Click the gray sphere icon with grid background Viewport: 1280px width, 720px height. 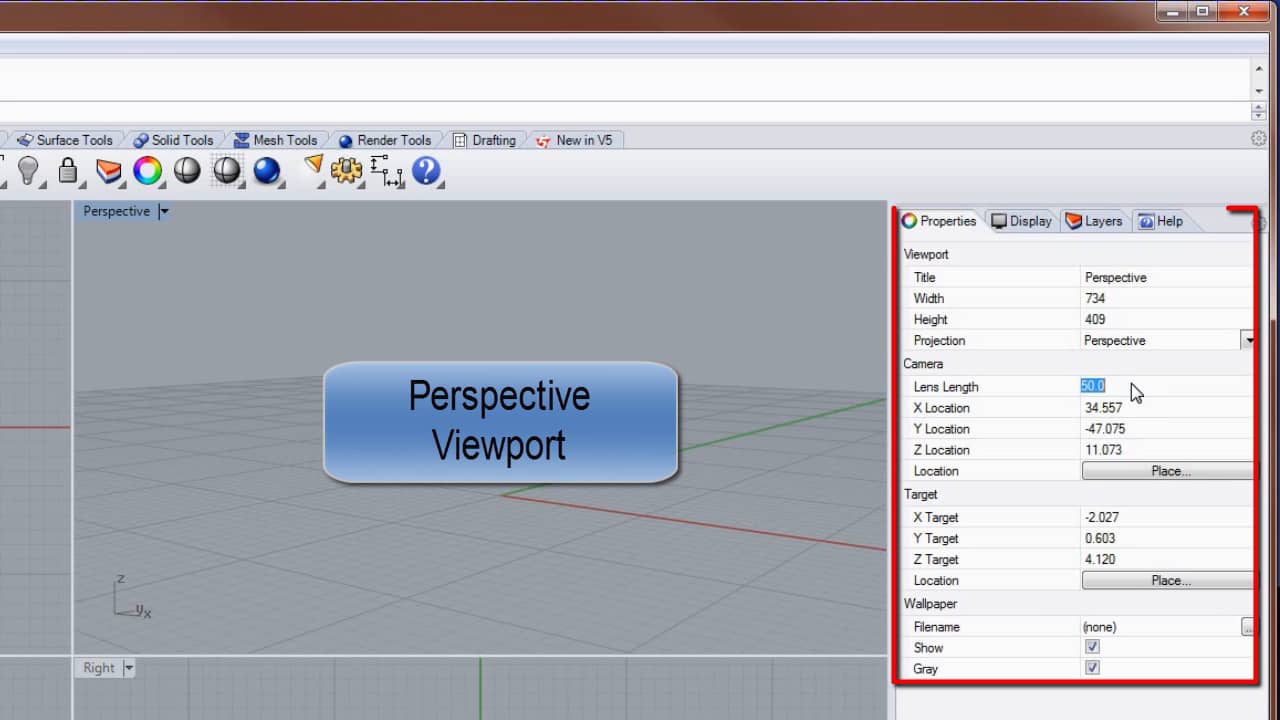click(x=227, y=171)
